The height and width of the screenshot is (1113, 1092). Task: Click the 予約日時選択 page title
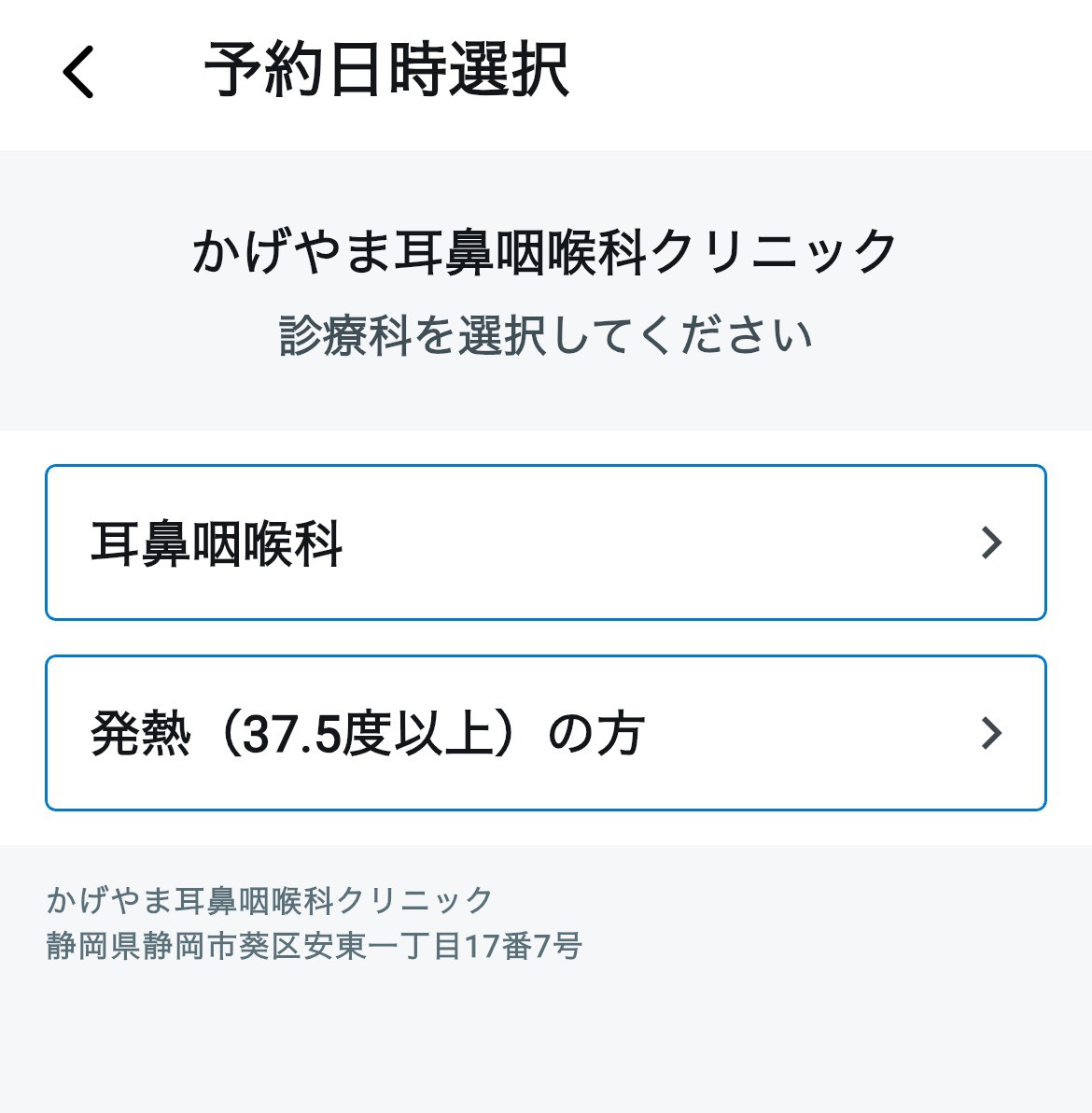coord(386,70)
